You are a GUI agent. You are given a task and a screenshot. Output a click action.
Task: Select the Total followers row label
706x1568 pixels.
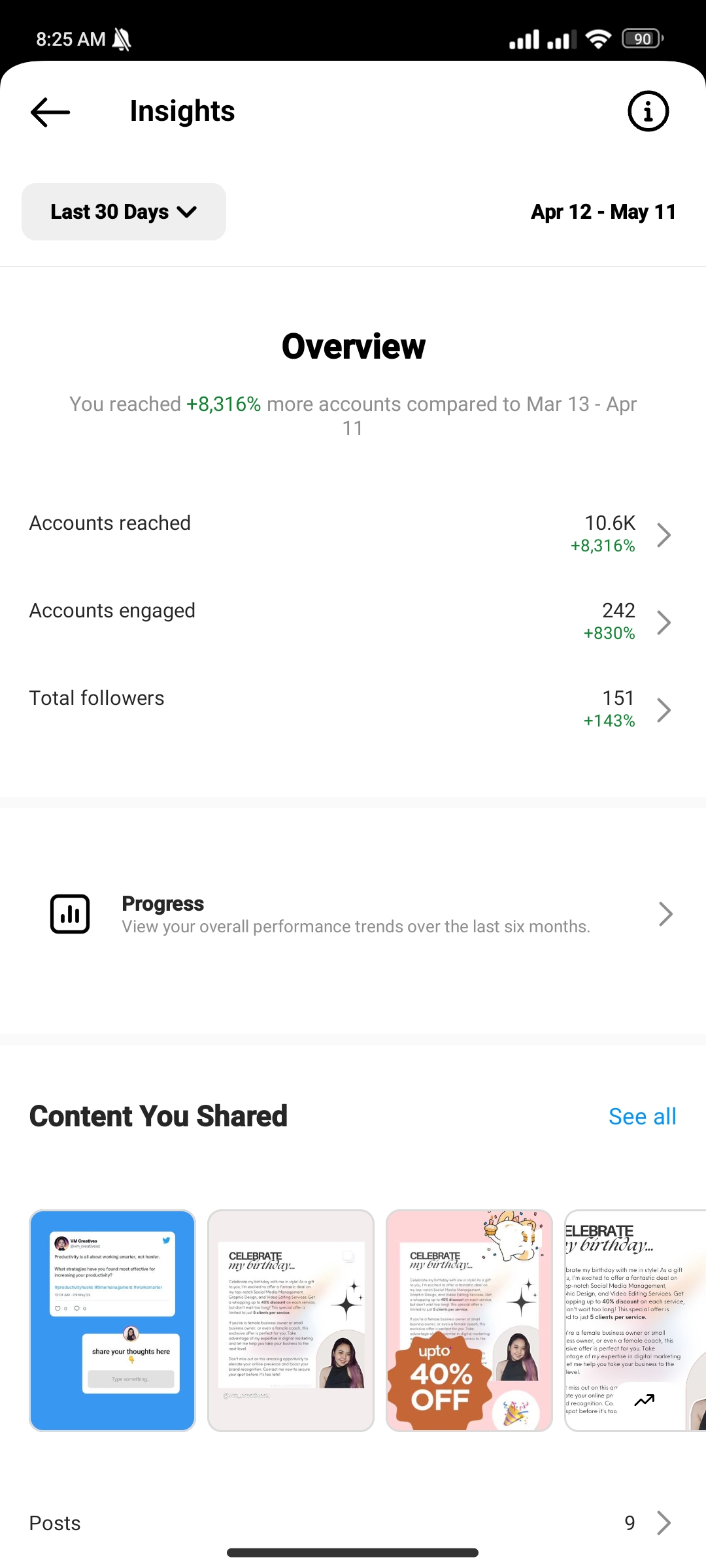97,698
